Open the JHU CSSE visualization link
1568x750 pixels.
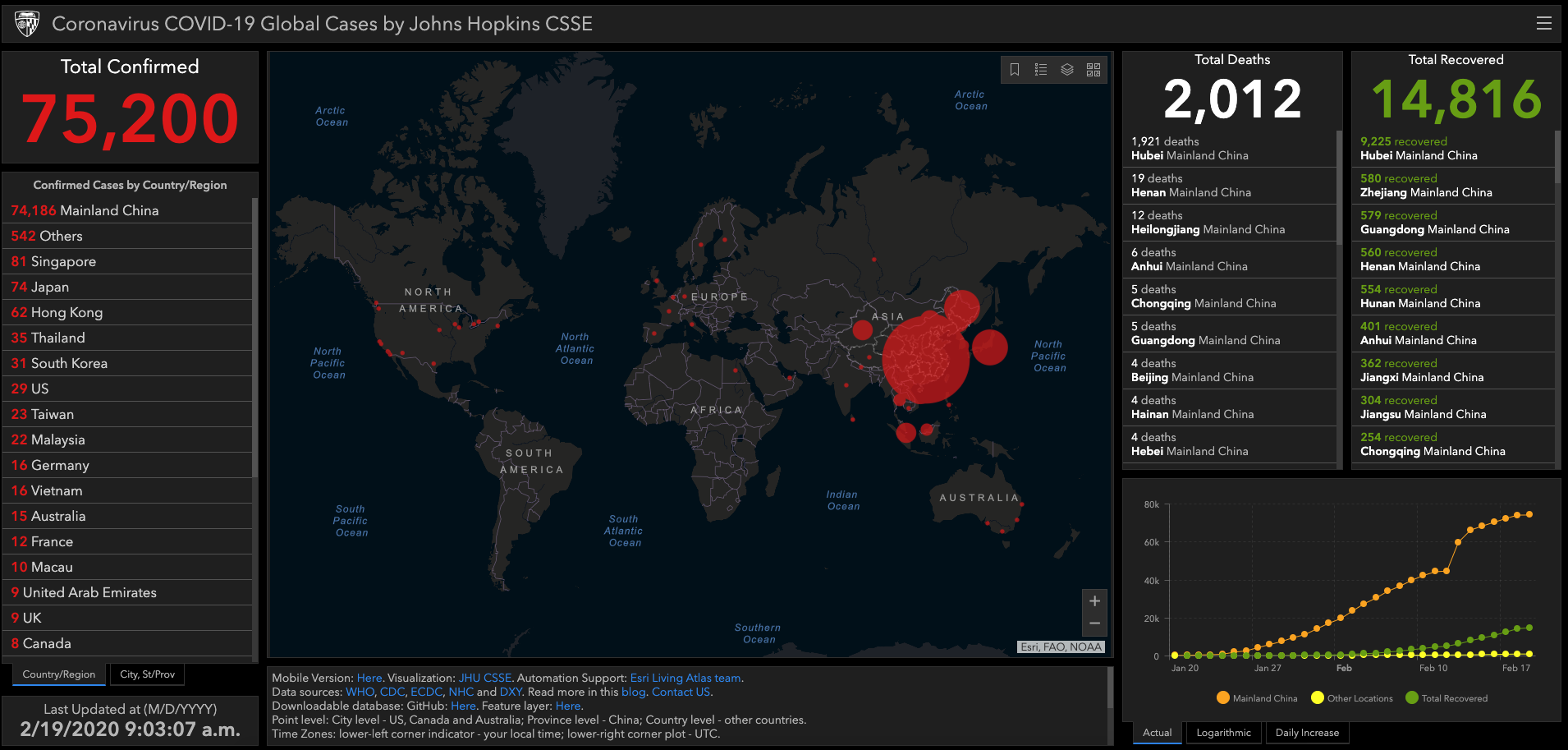pos(484,678)
